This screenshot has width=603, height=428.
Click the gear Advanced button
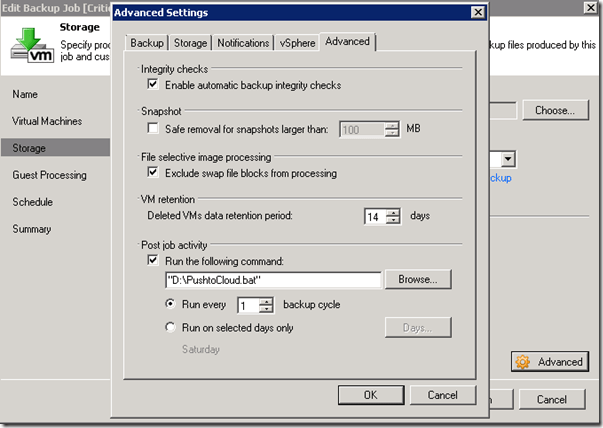[549, 362]
